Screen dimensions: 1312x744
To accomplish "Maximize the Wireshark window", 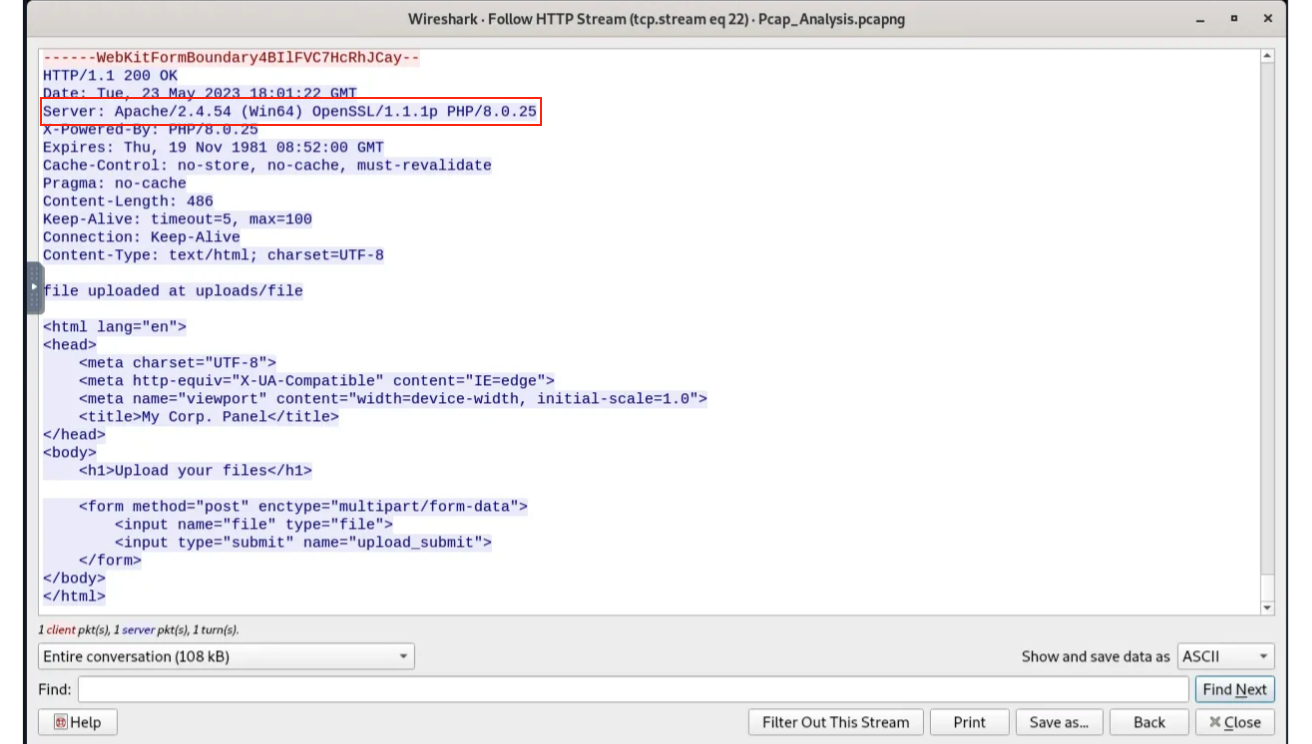I will [1235, 19].
